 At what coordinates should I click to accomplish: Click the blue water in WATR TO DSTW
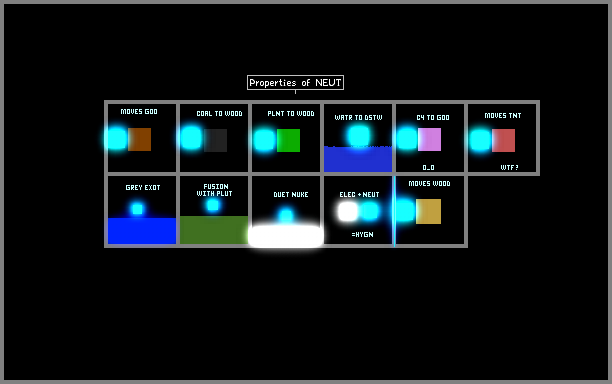pos(358,159)
